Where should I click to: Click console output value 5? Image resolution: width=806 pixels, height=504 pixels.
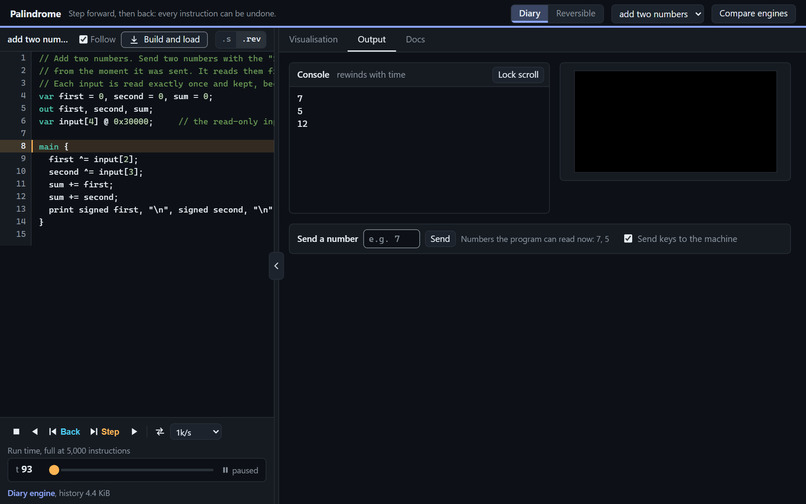[300, 111]
